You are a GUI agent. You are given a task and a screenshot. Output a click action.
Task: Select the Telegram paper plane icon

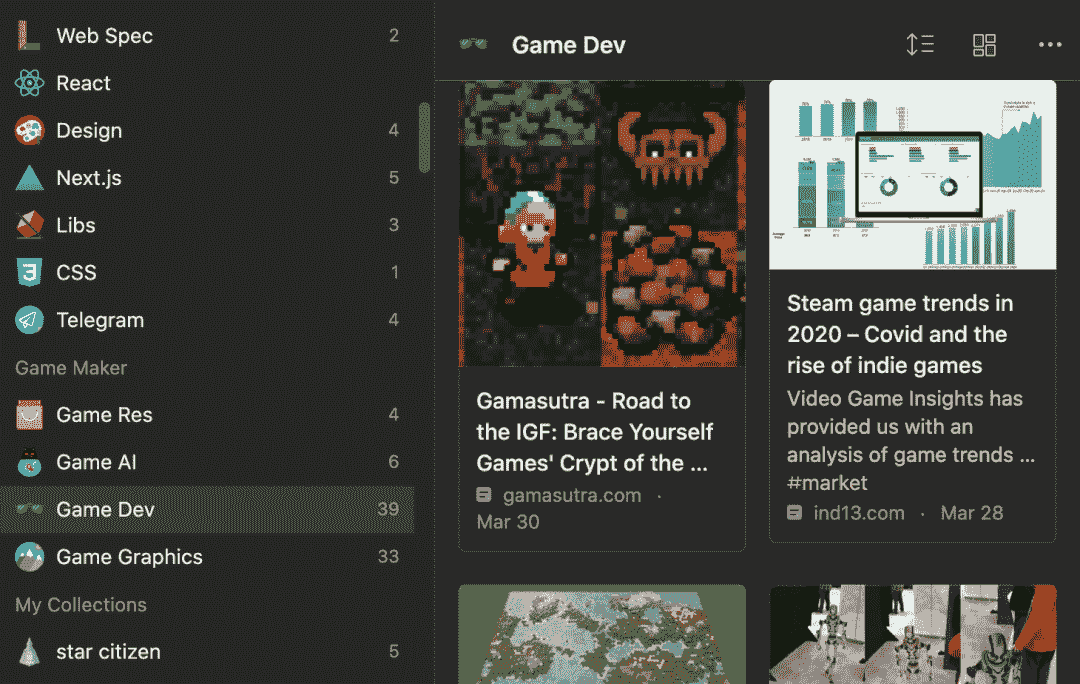click(x=30, y=320)
